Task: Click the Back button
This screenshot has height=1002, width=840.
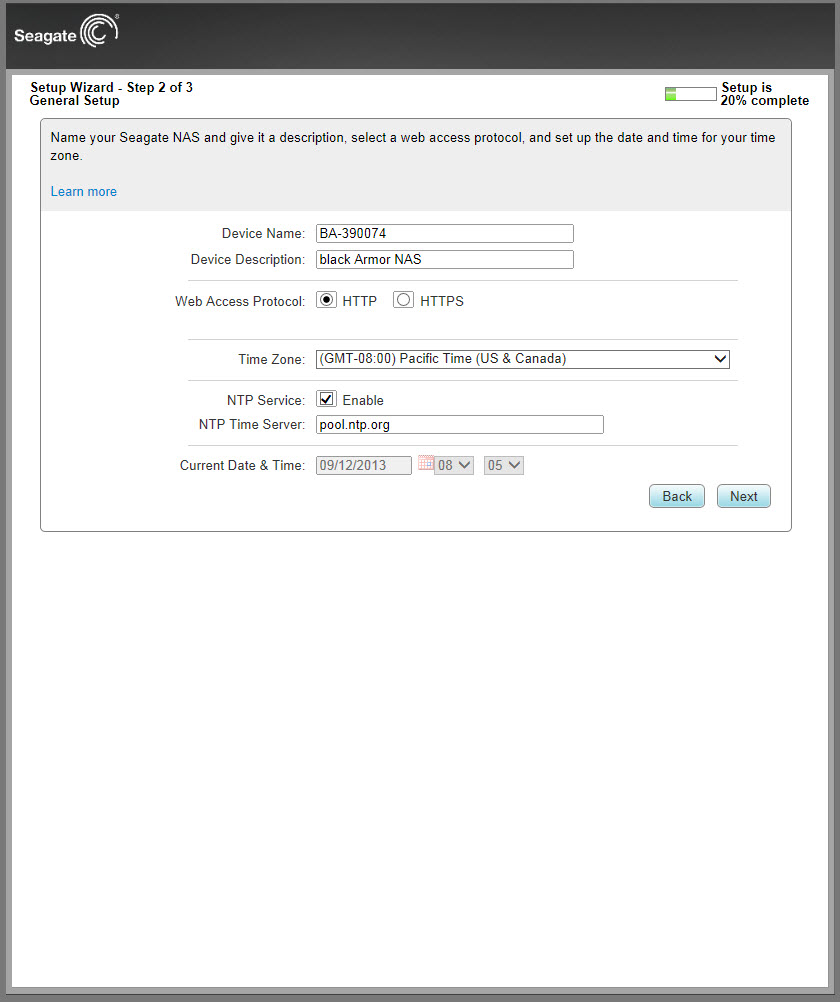Action: click(x=677, y=497)
